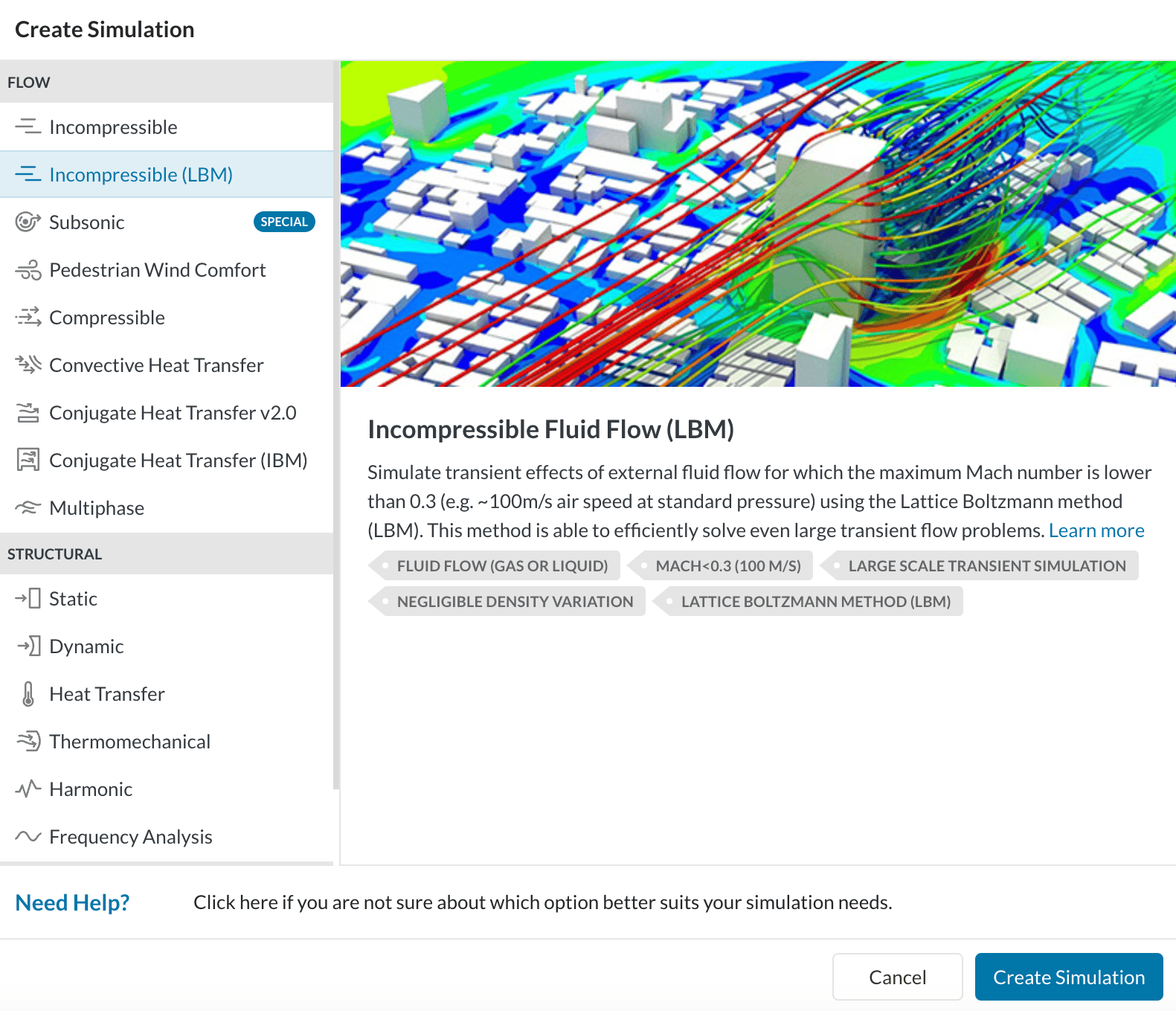1176x1011 pixels.
Task: Click the NEGLIGIBLE DENSITY VARIATION tag
Action: [507, 602]
